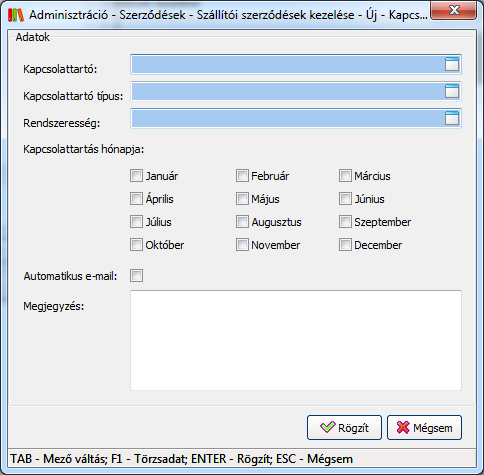Check the Október month box

[x=136, y=245]
